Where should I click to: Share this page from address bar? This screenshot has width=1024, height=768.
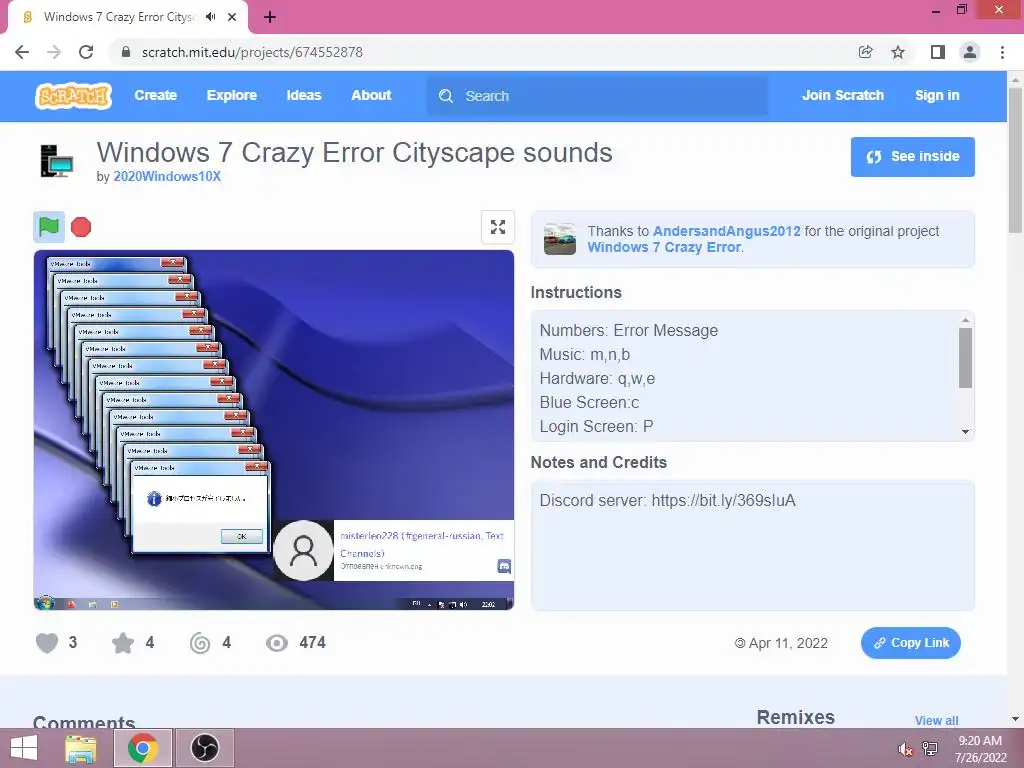pos(865,52)
